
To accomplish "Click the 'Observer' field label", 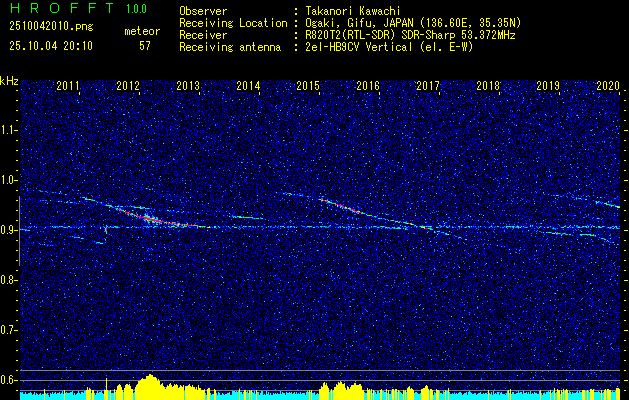I will pos(203,11).
